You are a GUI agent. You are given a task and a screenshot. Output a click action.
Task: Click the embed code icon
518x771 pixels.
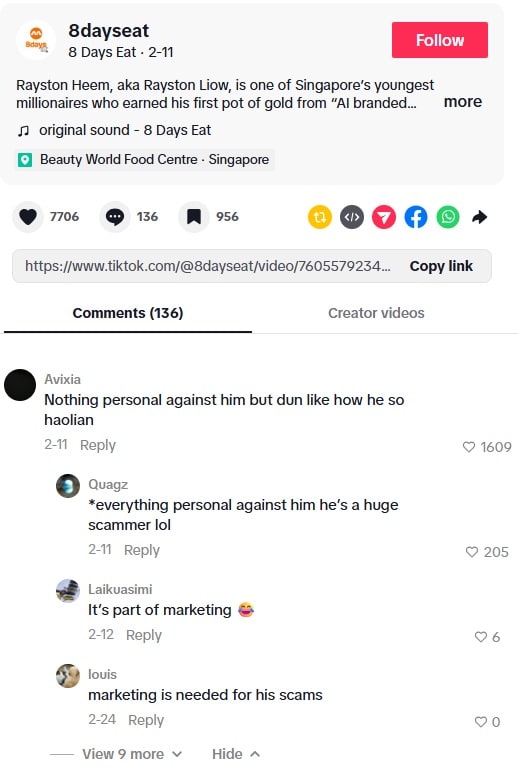(x=352, y=217)
